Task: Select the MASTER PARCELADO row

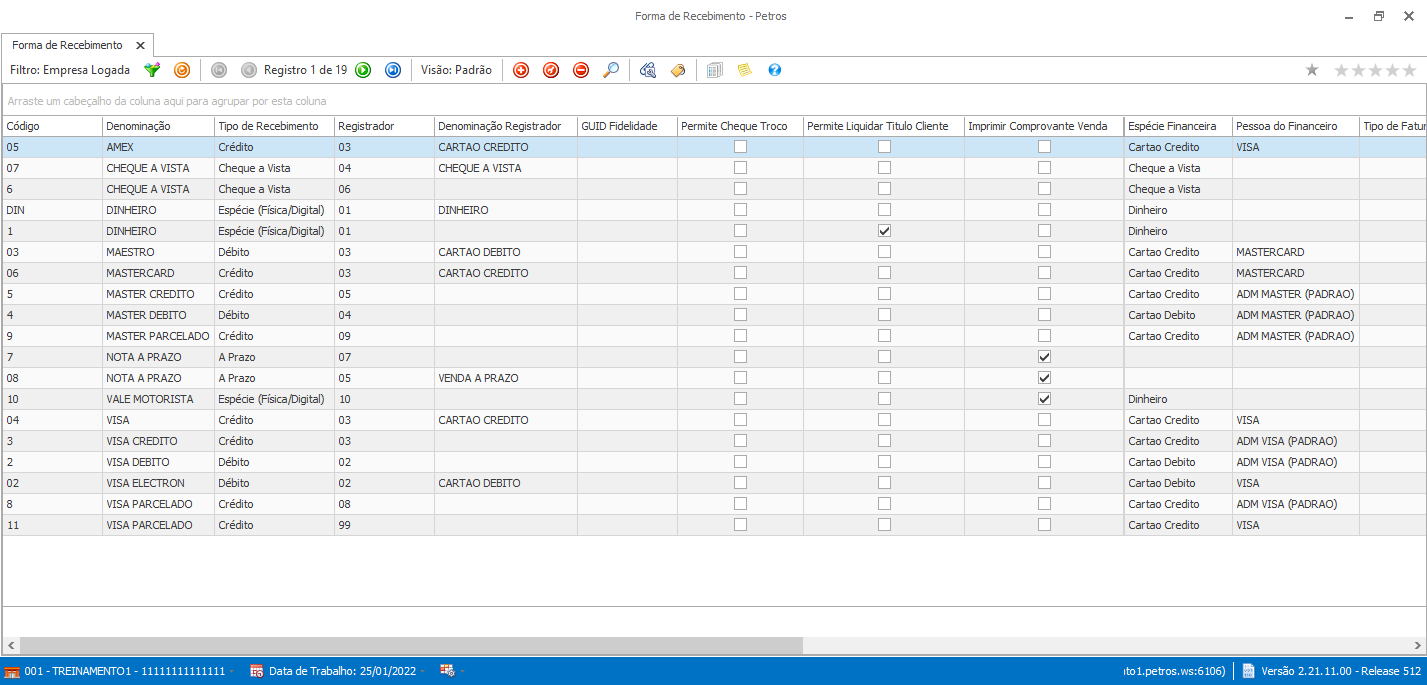Action: click(713, 336)
